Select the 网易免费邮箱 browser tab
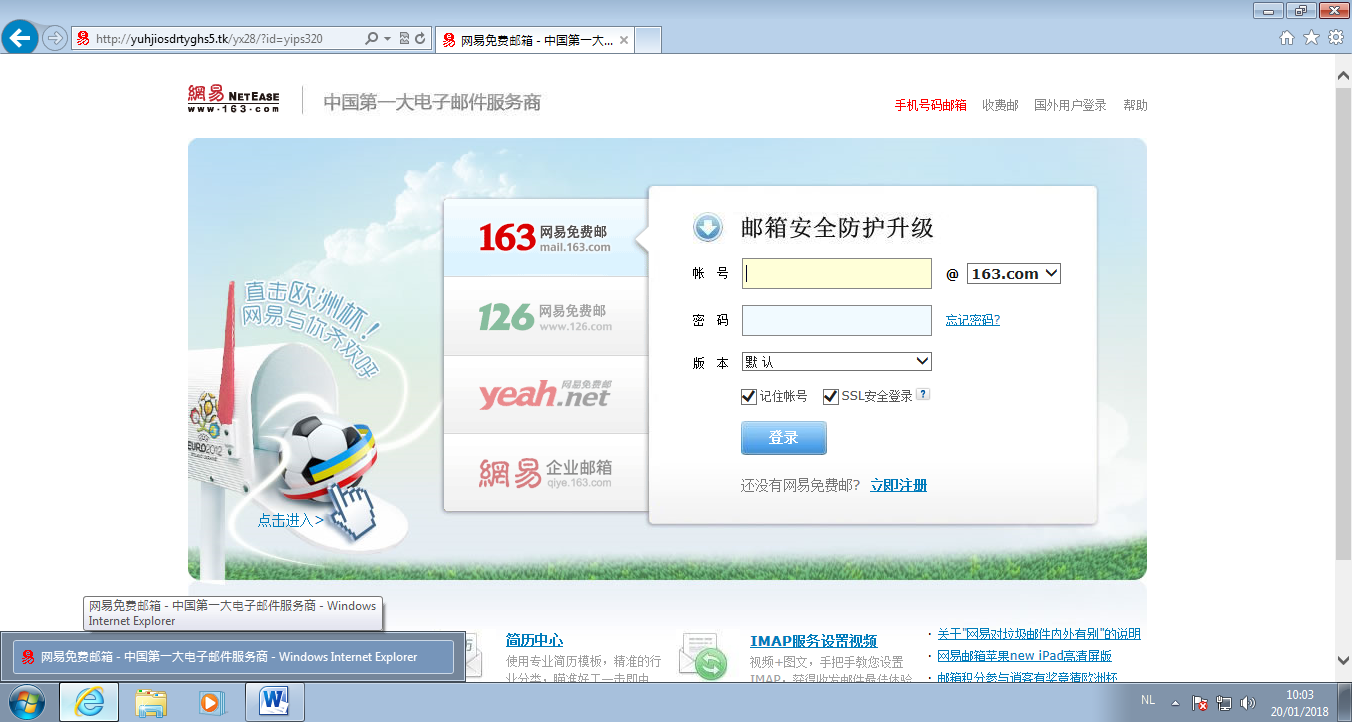Viewport: 1352px width, 722px height. click(535, 41)
